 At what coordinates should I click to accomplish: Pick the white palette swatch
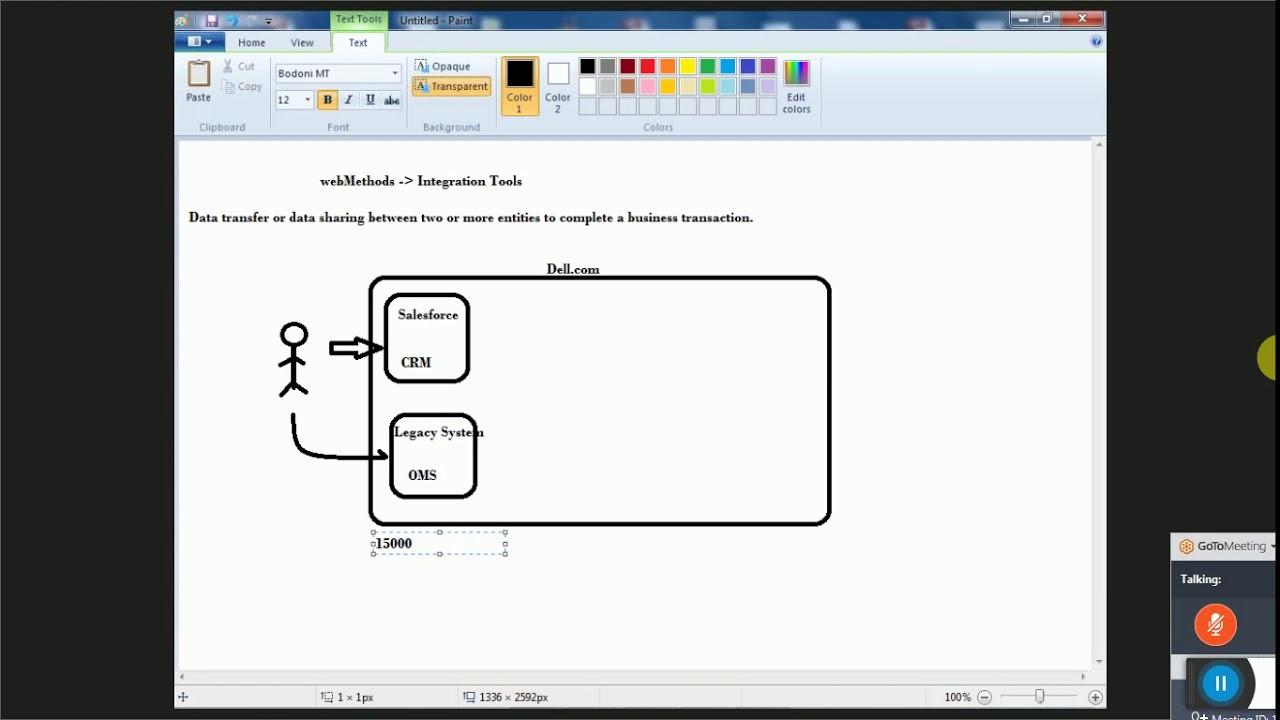(x=588, y=87)
